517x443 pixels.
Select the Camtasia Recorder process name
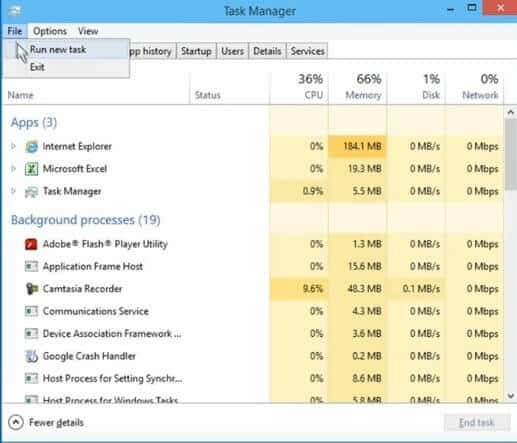(82, 289)
